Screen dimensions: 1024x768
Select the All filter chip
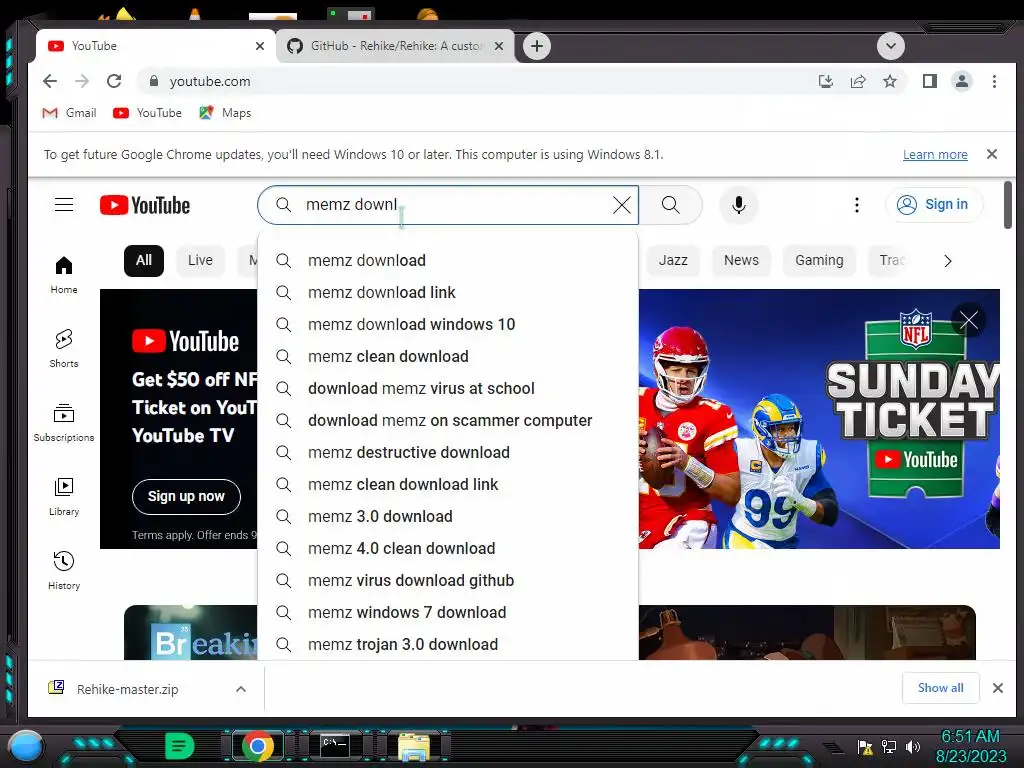(x=144, y=261)
